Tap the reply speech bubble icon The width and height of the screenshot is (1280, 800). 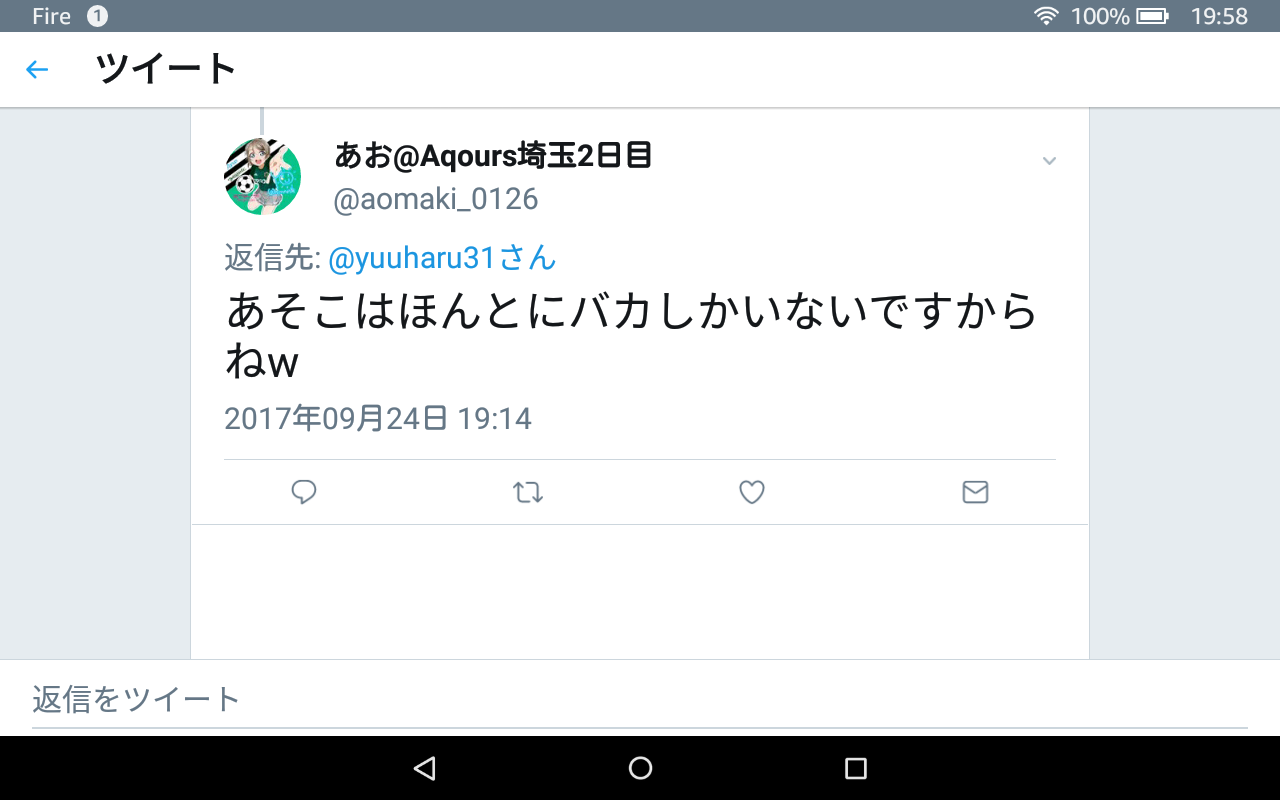304,492
